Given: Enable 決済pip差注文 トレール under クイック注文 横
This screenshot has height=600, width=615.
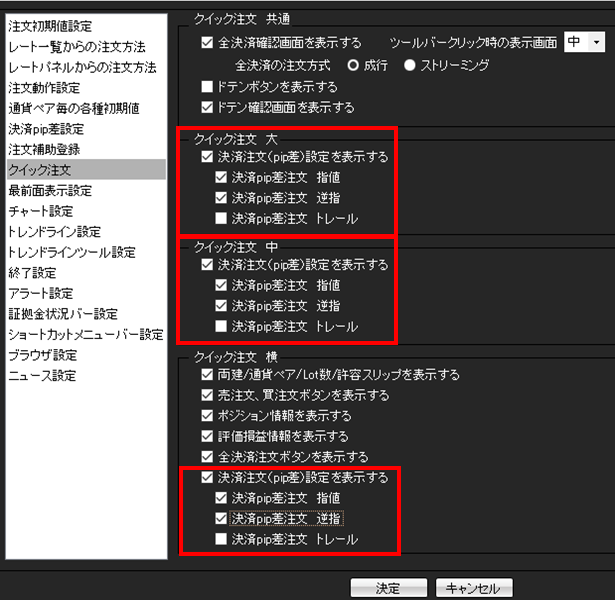Looking at the screenshot, I should tap(221, 539).
